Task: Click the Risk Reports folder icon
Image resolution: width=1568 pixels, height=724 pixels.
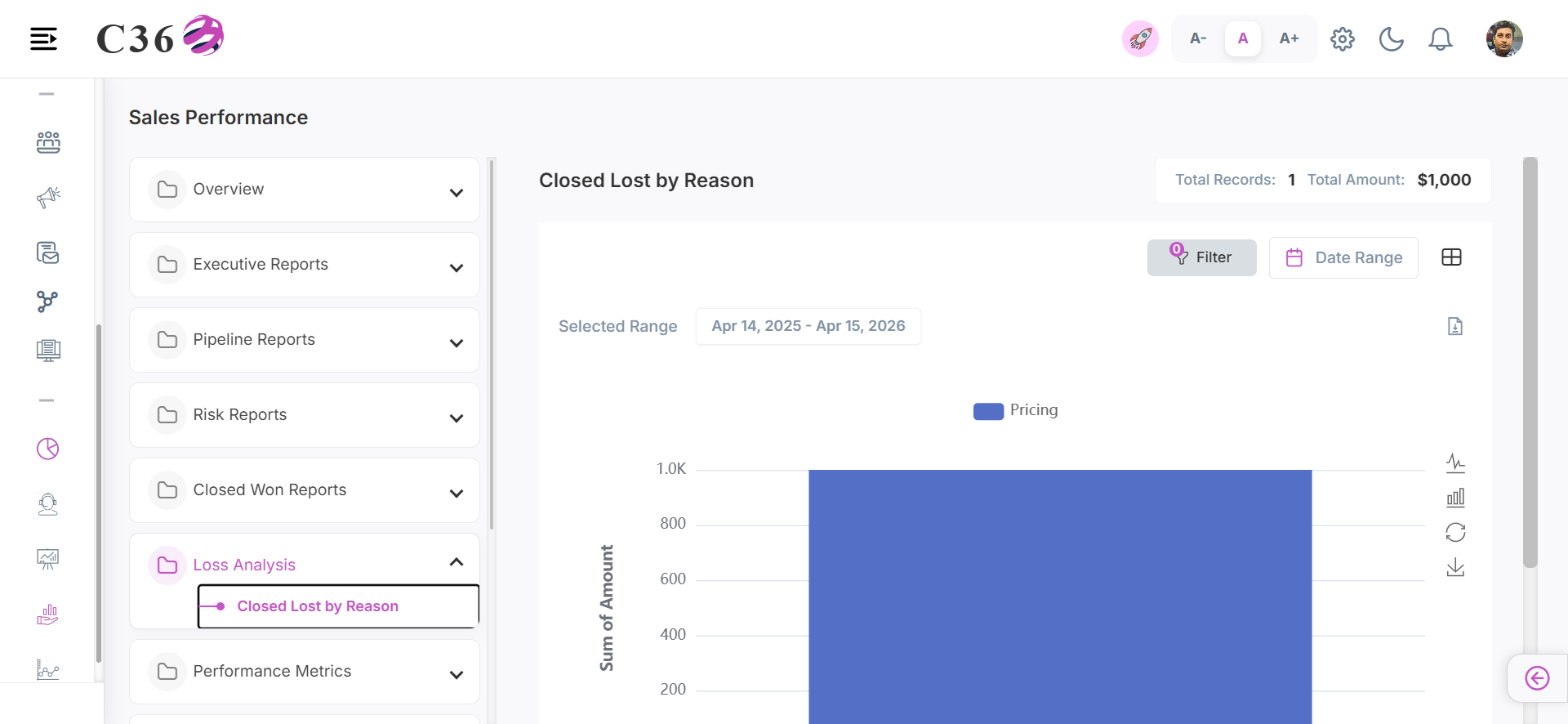Action: (x=167, y=415)
